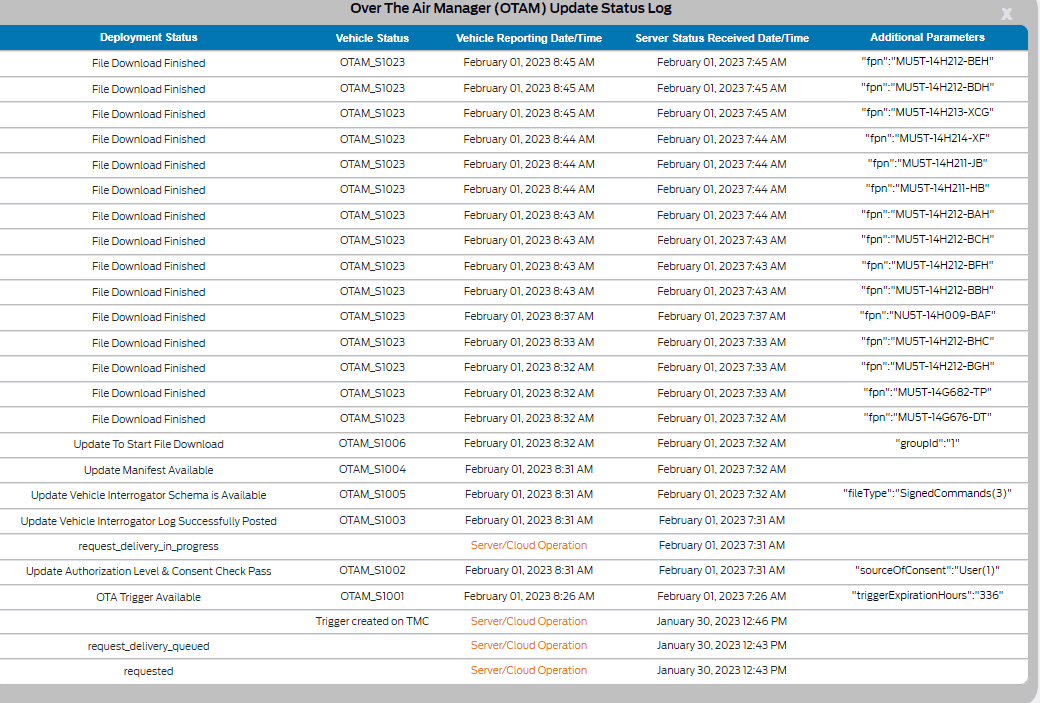The image size is (1040, 703).
Task: Click the Vehicle Reporting Date/Time header
Action: tap(528, 38)
